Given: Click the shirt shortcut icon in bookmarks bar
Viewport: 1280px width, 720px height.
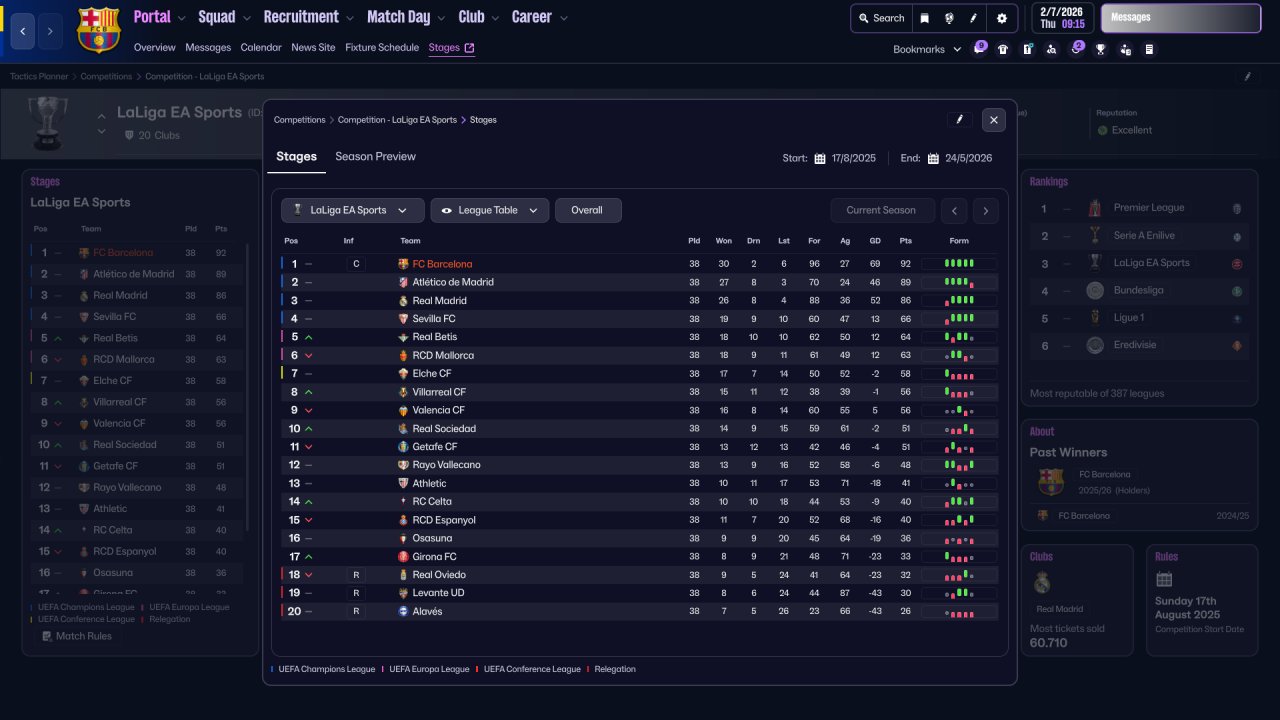Looking at the screenshot, I should [1003, 49].
